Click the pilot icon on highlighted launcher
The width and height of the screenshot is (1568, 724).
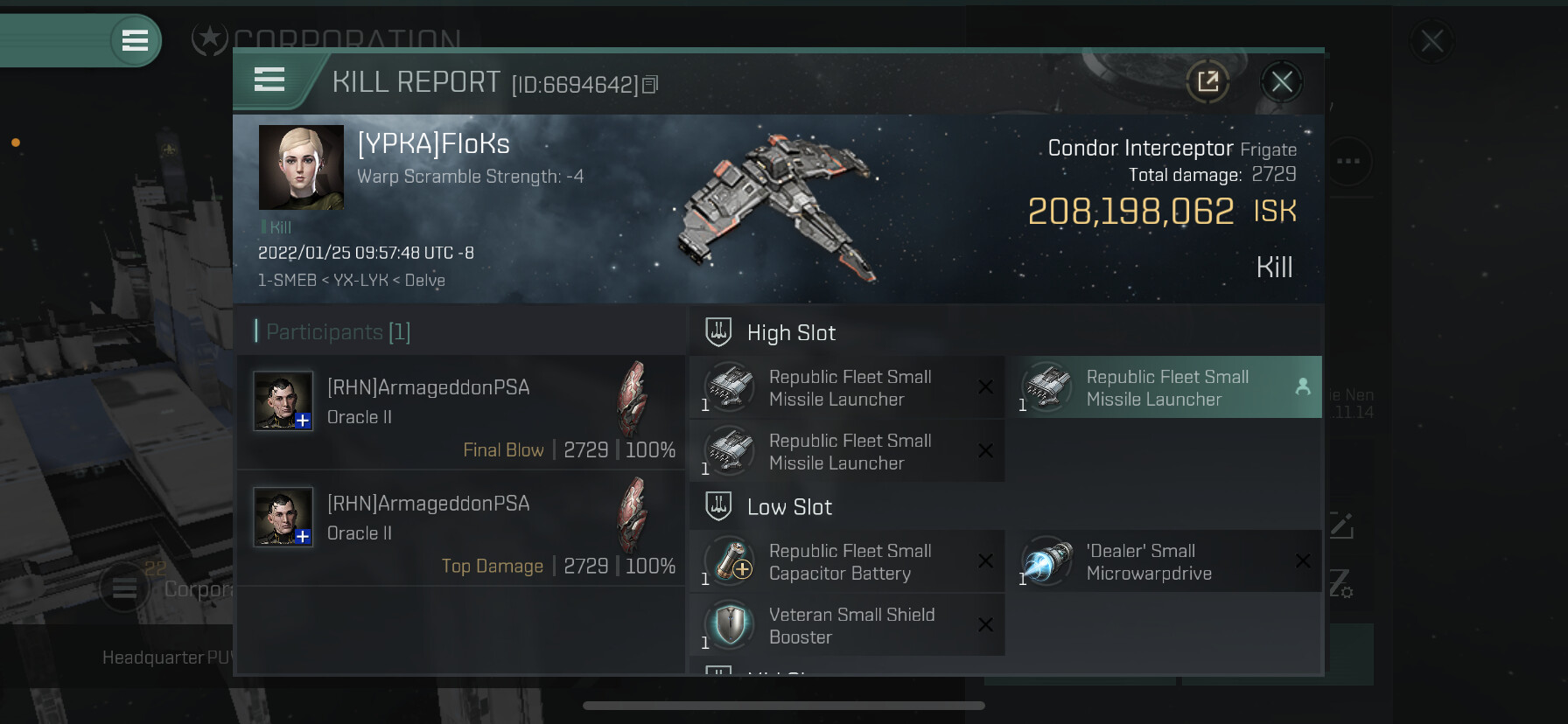pyautogui.click(x=1303, y=386)
